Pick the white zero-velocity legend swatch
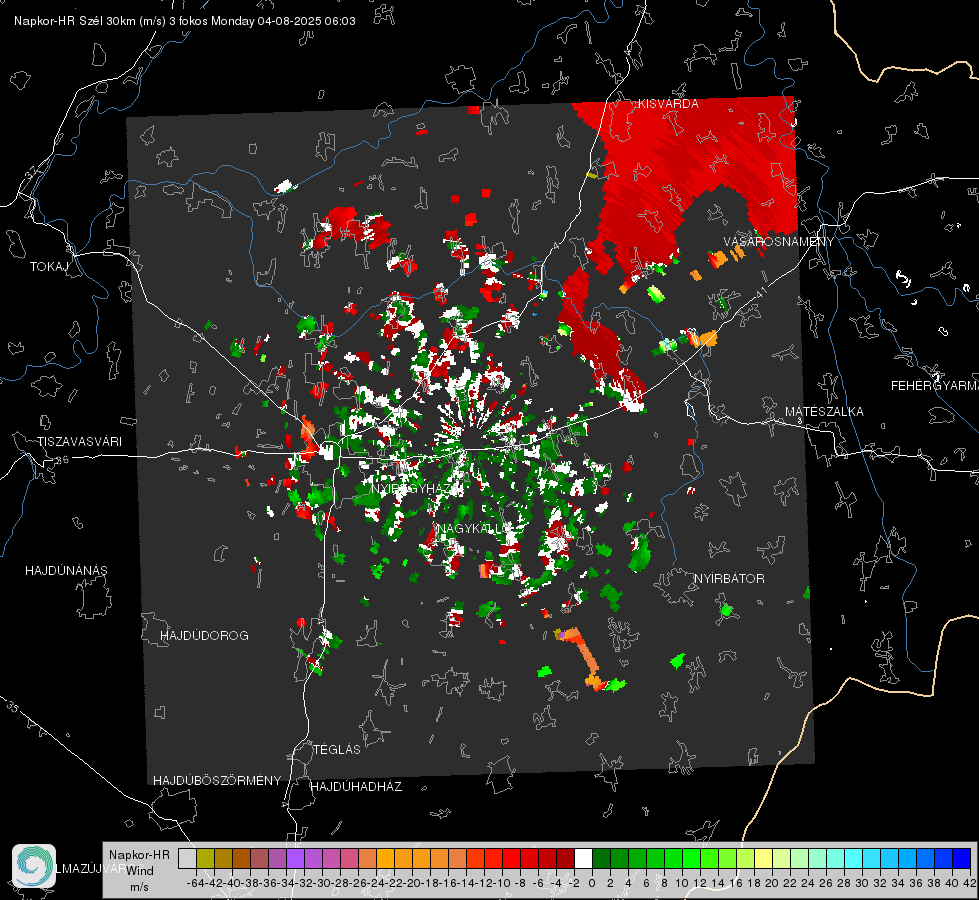The height and width of the screenshot is (900, 979). tap(583, 858)
